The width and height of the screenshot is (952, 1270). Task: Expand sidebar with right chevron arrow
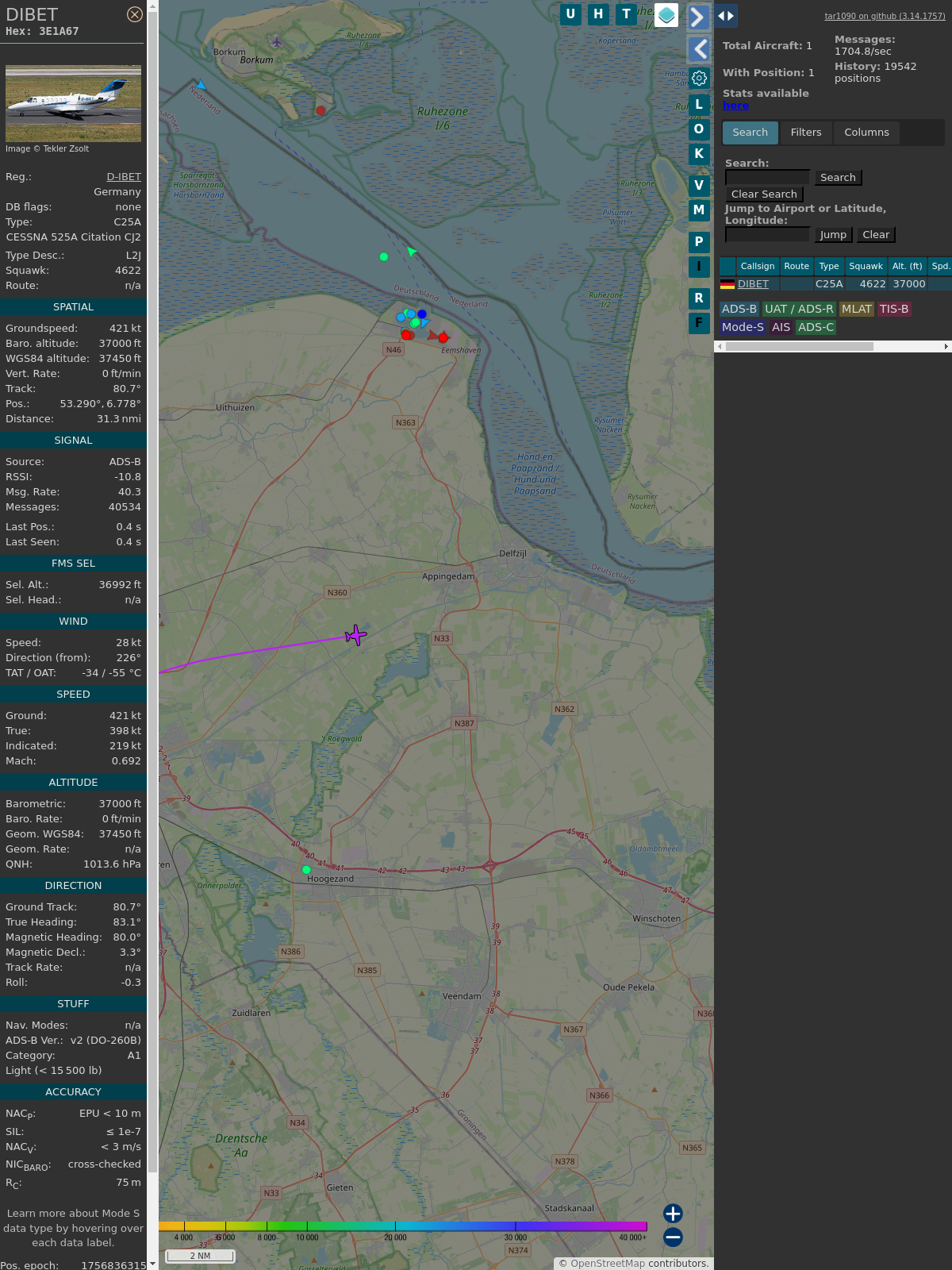697,17
